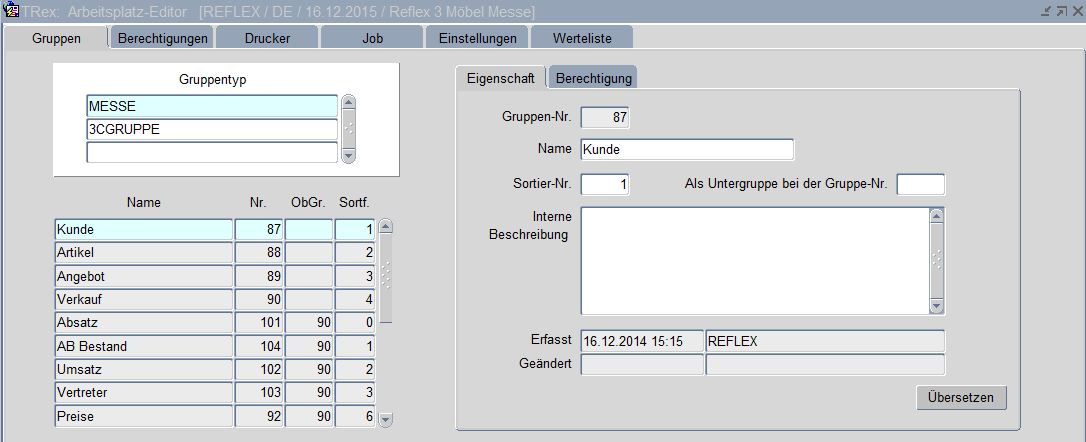Click scroll-up arrow of the groups name table
The width and height of the screenshot is (1086, 442).
tap(386, 228)
